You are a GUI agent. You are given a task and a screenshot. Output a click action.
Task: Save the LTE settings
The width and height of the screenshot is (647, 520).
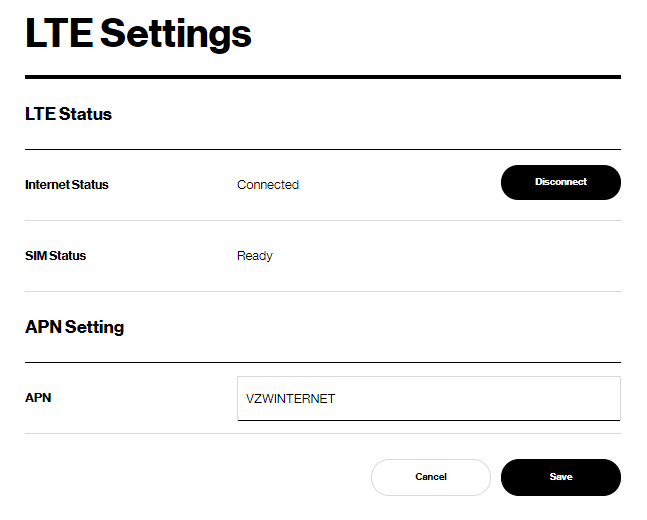[560, 477]
